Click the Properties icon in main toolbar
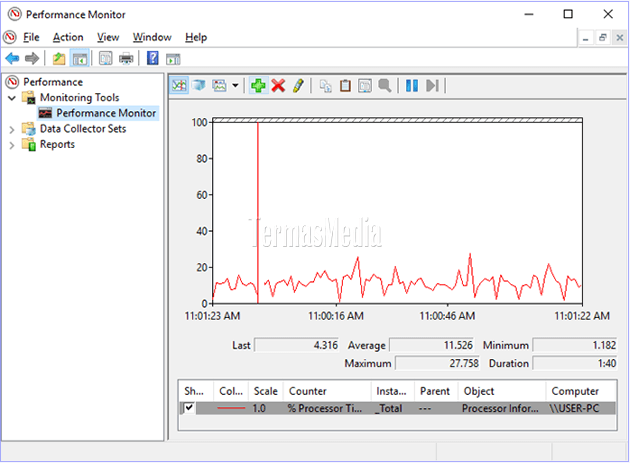The image size is (630, 463). click(x=106, y=59)
